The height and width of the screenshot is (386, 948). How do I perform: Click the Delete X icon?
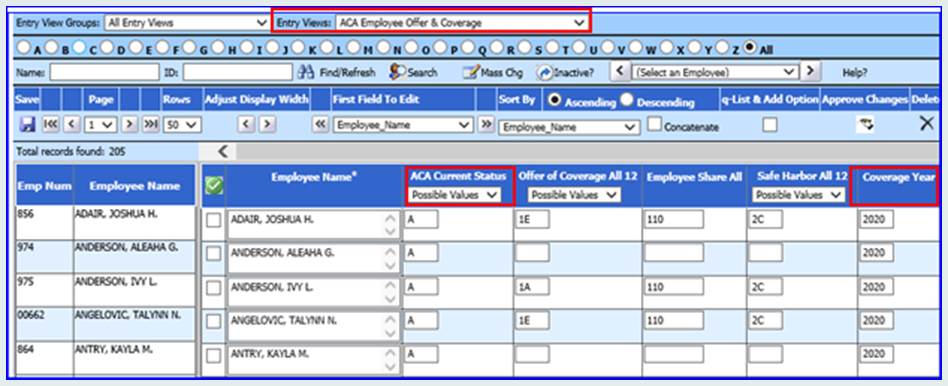pyautogui.click(x=926, y=123)
